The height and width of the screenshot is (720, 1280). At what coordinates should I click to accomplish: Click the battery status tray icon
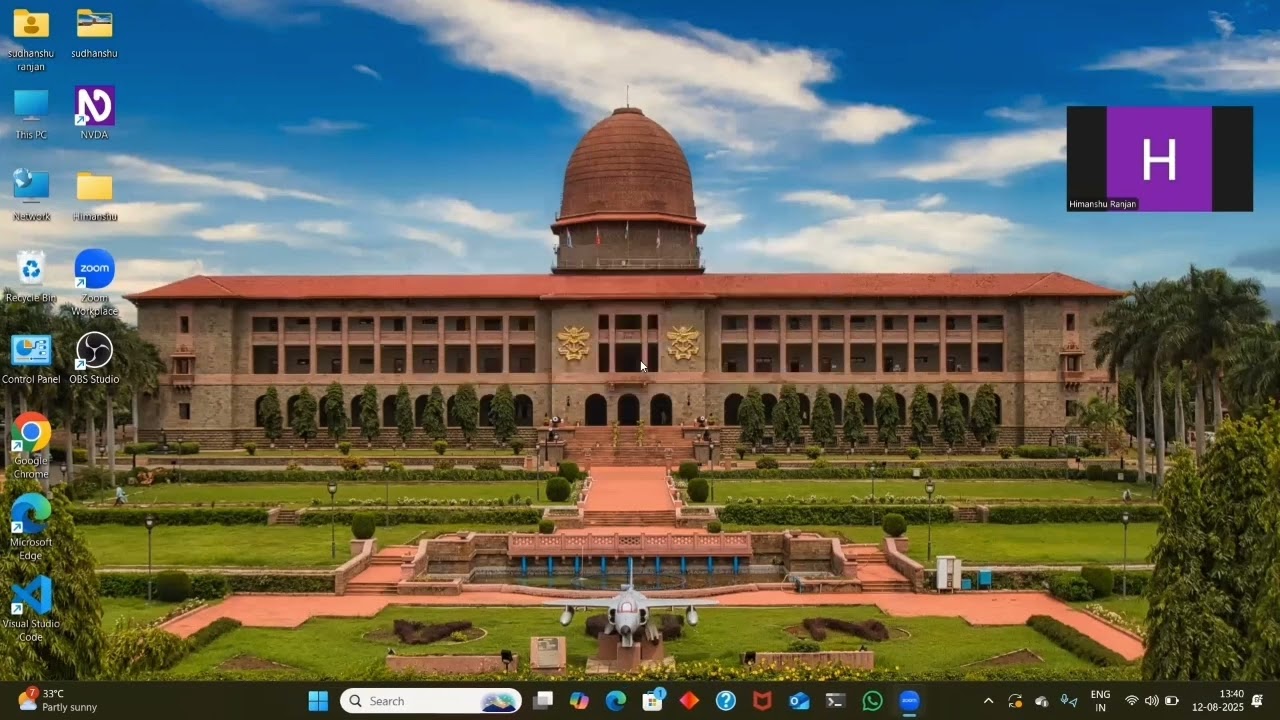pos(1171,701)
